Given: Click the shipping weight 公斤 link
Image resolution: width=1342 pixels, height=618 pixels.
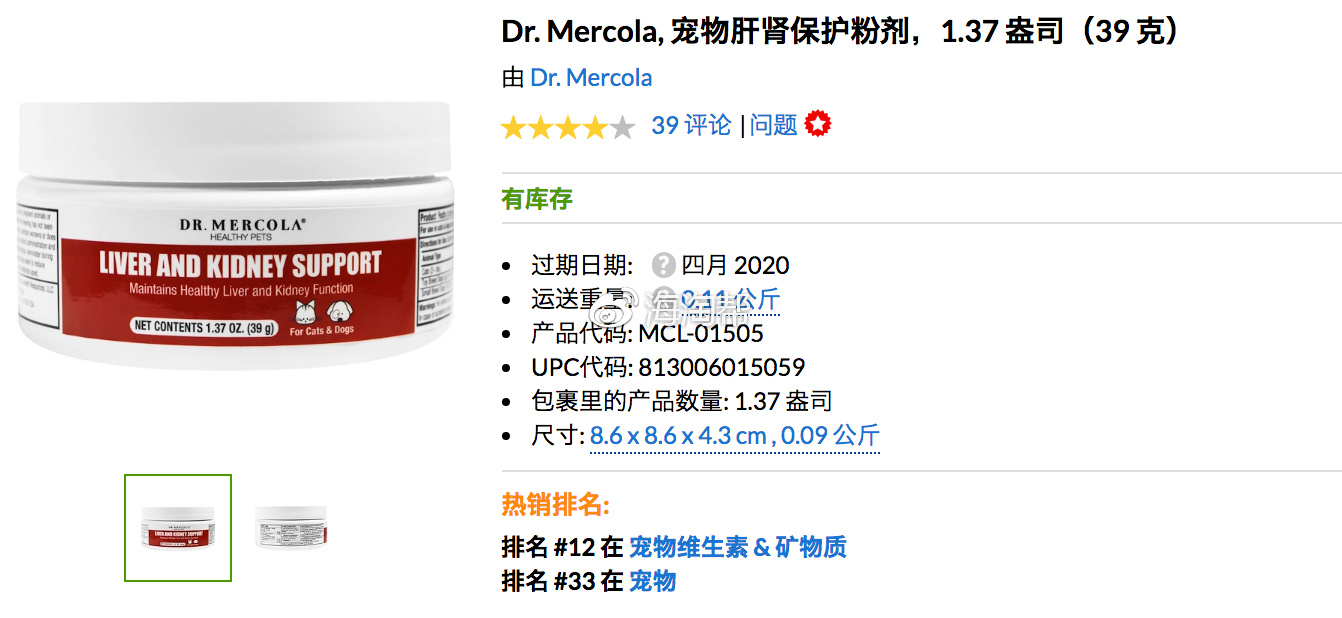Looking at the screenshot, I should pyautogui.click(x=730, y=299).
